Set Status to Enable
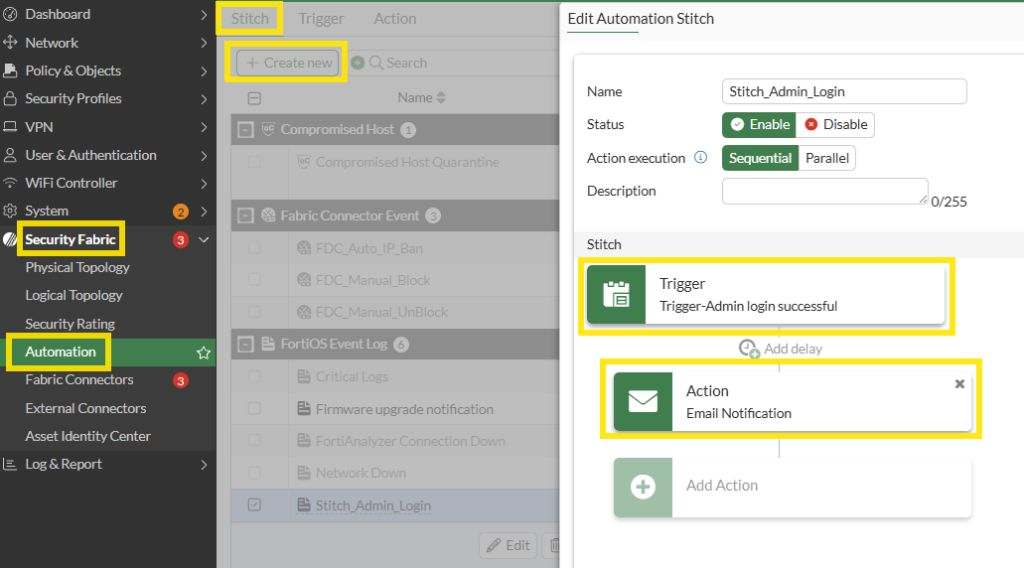 (759, 125)
